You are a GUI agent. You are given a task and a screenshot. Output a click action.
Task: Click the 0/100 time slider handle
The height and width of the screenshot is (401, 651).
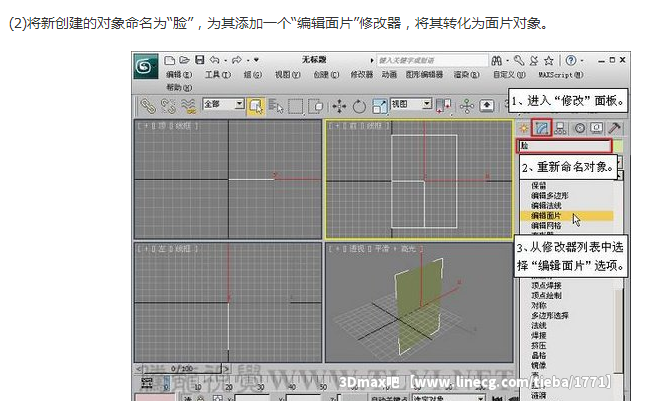[182, 368]
